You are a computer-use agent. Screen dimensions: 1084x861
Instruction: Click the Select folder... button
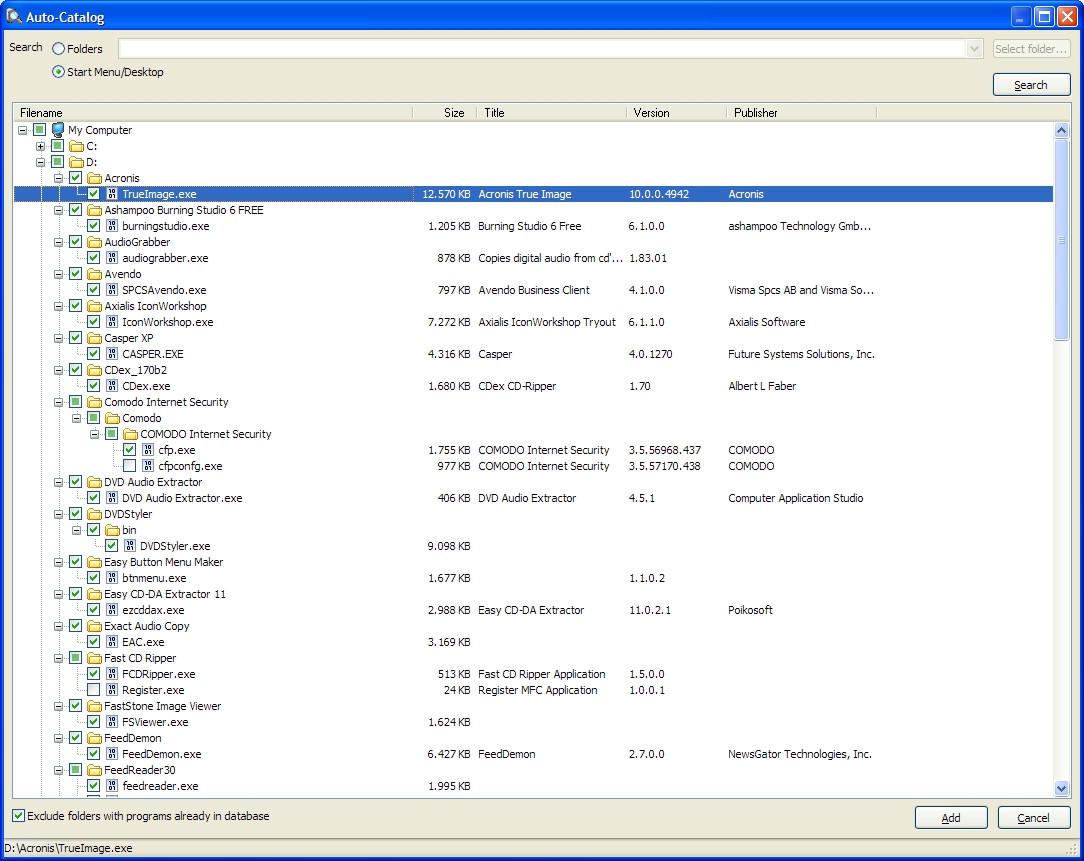tap(1031, 48)
